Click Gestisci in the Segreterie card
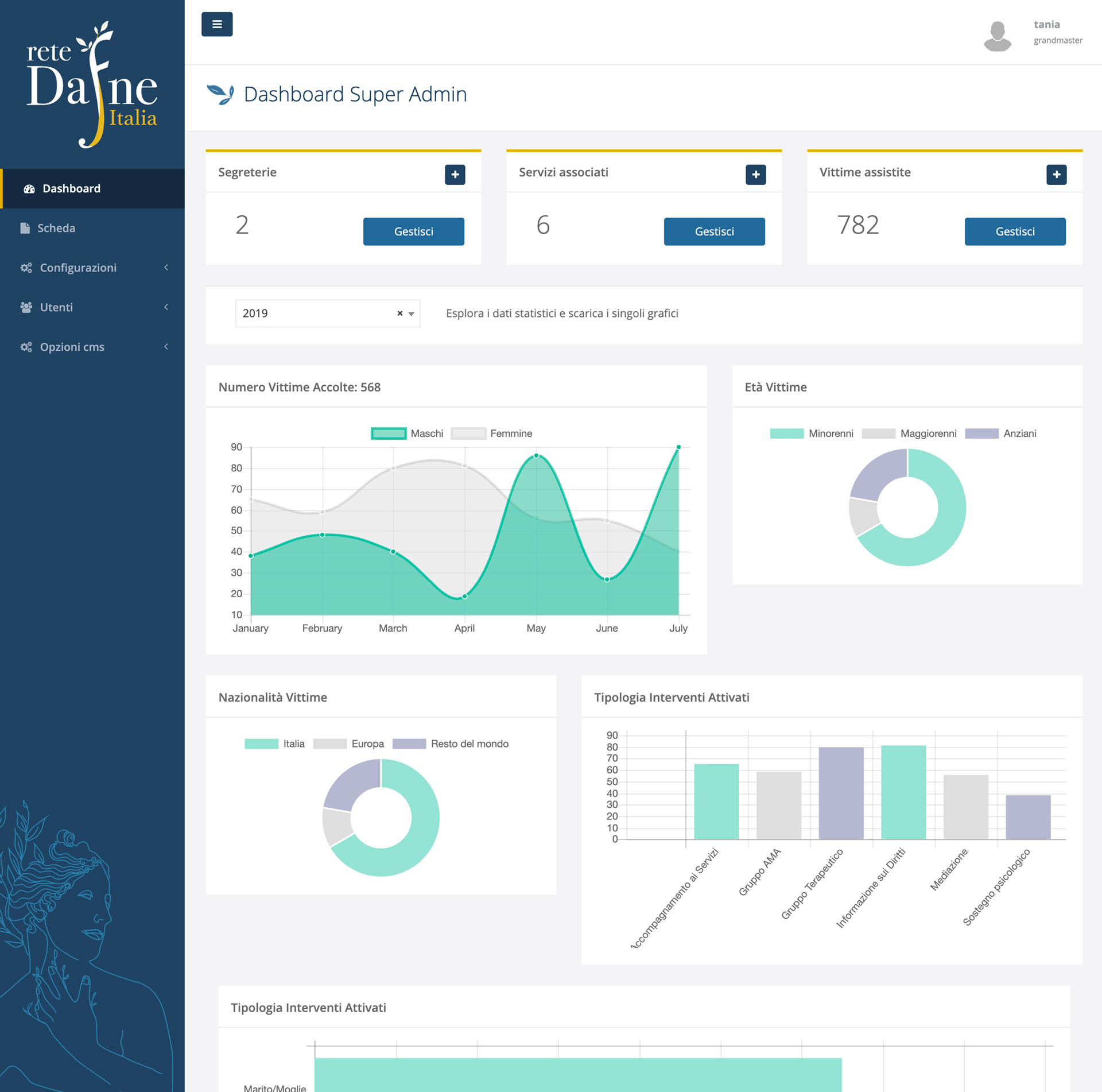The image size is (1102, 1092). [x=414, y=231]
